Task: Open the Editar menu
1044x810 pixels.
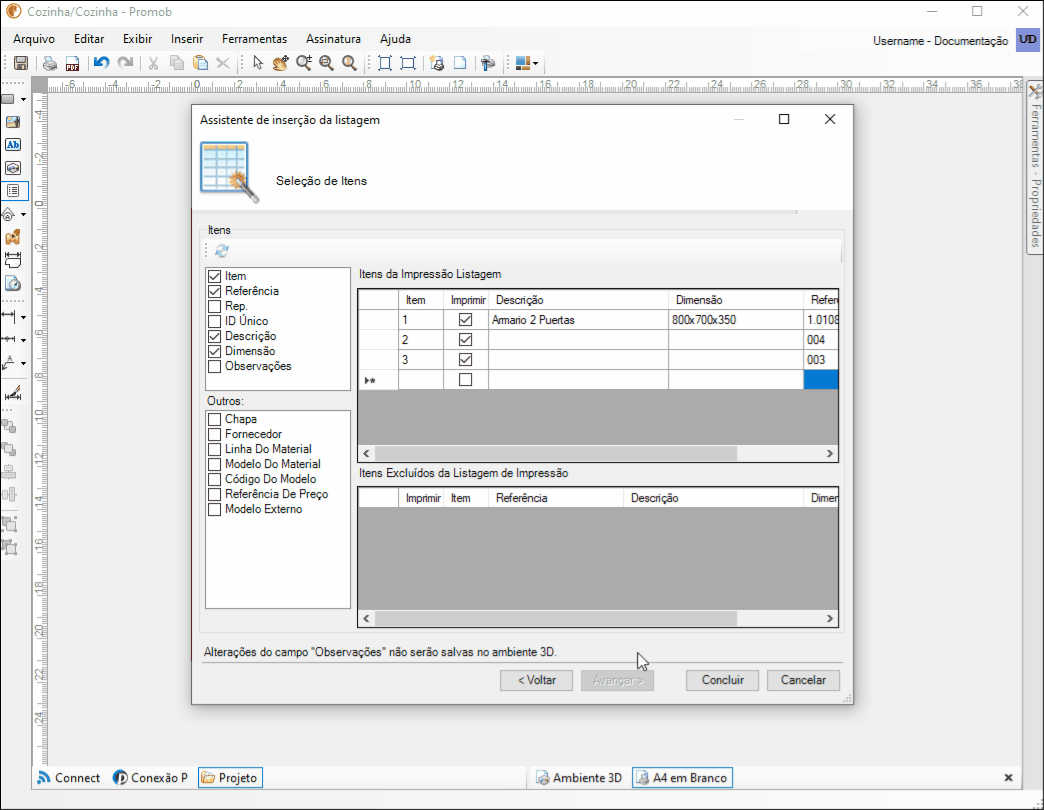Action: [x=89, y=39]
